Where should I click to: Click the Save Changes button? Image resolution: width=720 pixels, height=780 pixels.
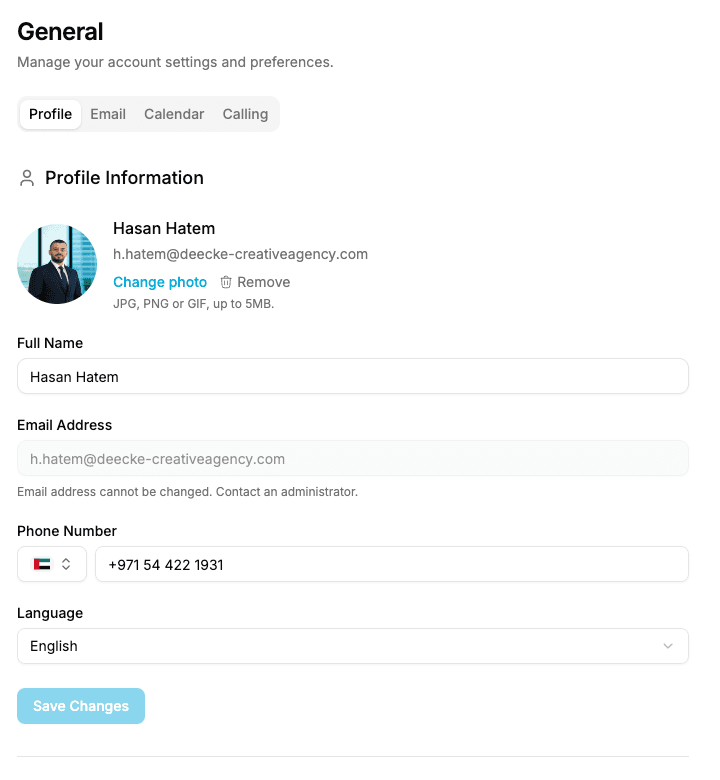click(81, 706)
